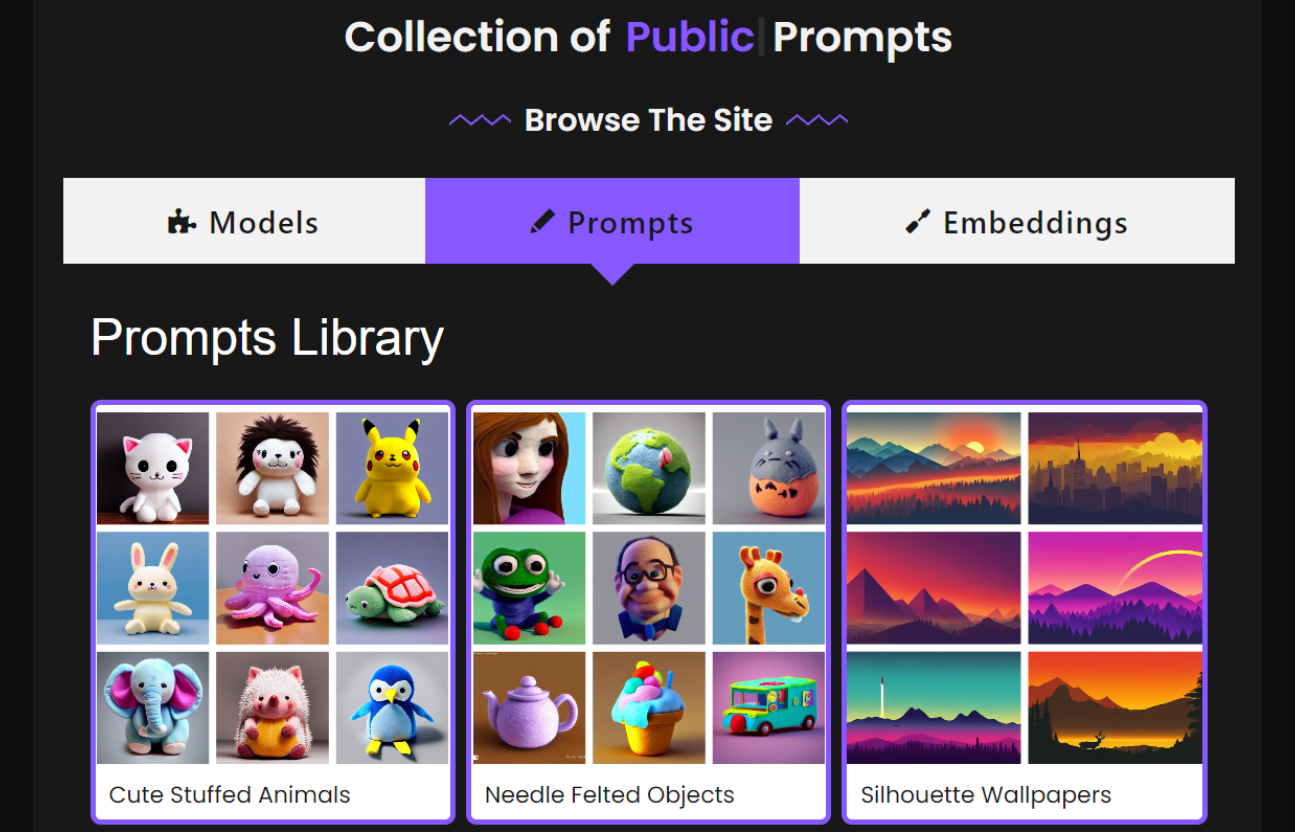
Task: Click the city skyline silhouette wallpaper
Action: tap(1115, 468)
